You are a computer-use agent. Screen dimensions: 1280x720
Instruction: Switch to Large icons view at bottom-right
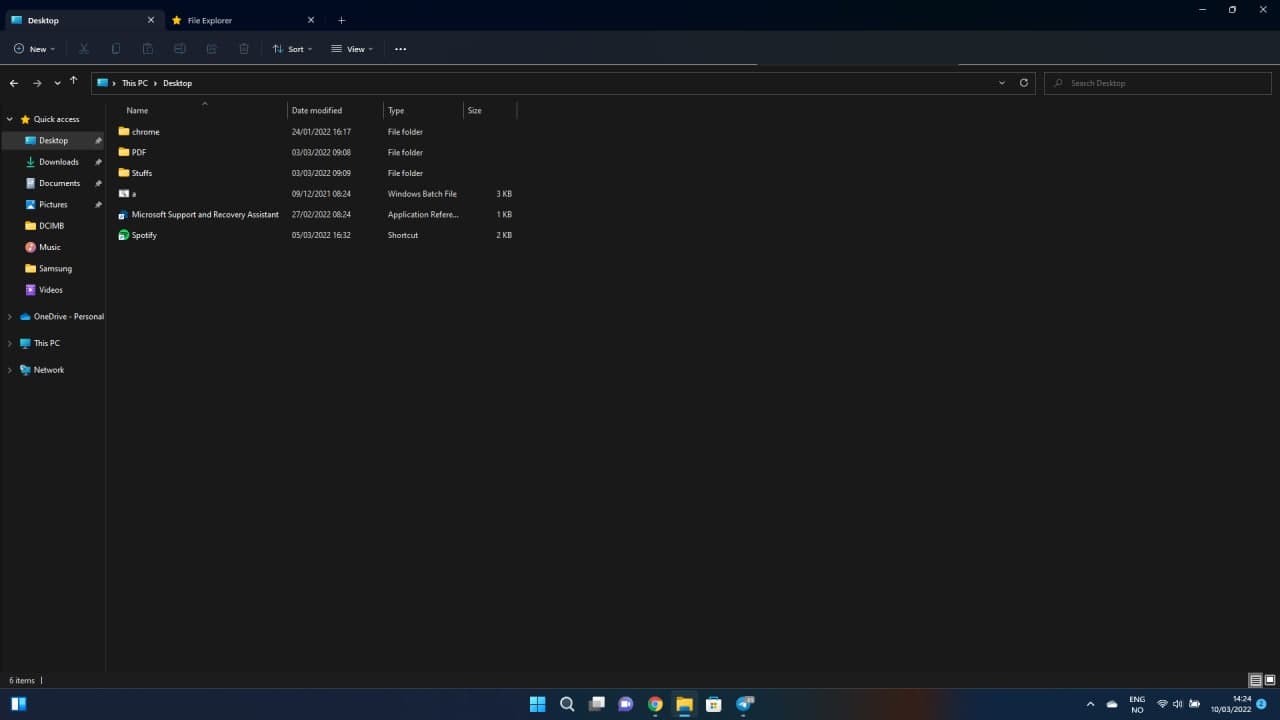point(1270,680)
